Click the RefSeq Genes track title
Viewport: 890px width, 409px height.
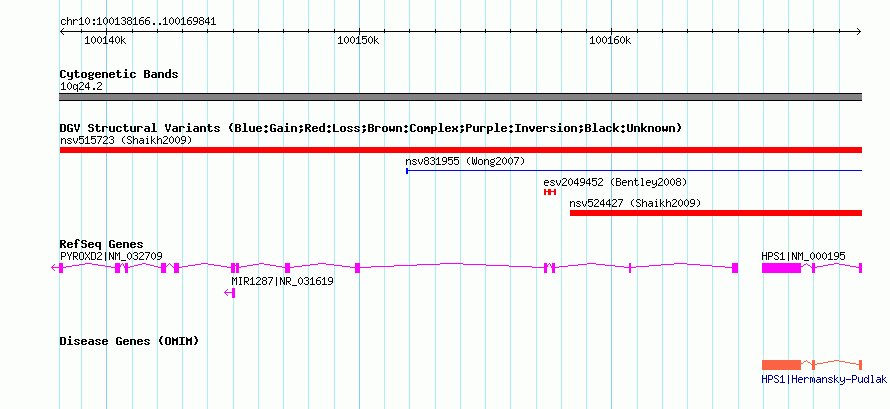(102, 244)
